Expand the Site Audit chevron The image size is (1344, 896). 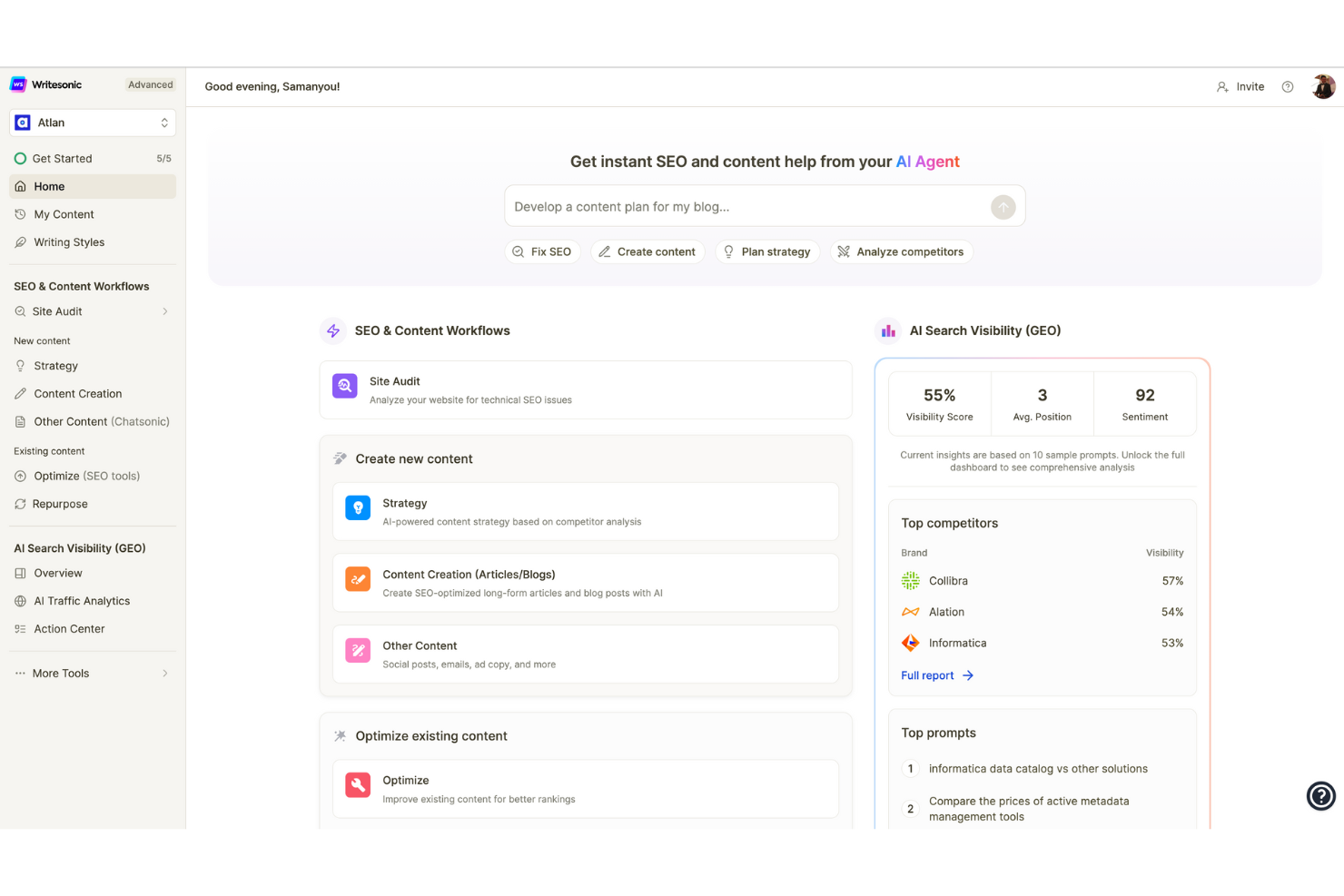tap(165, 311)
